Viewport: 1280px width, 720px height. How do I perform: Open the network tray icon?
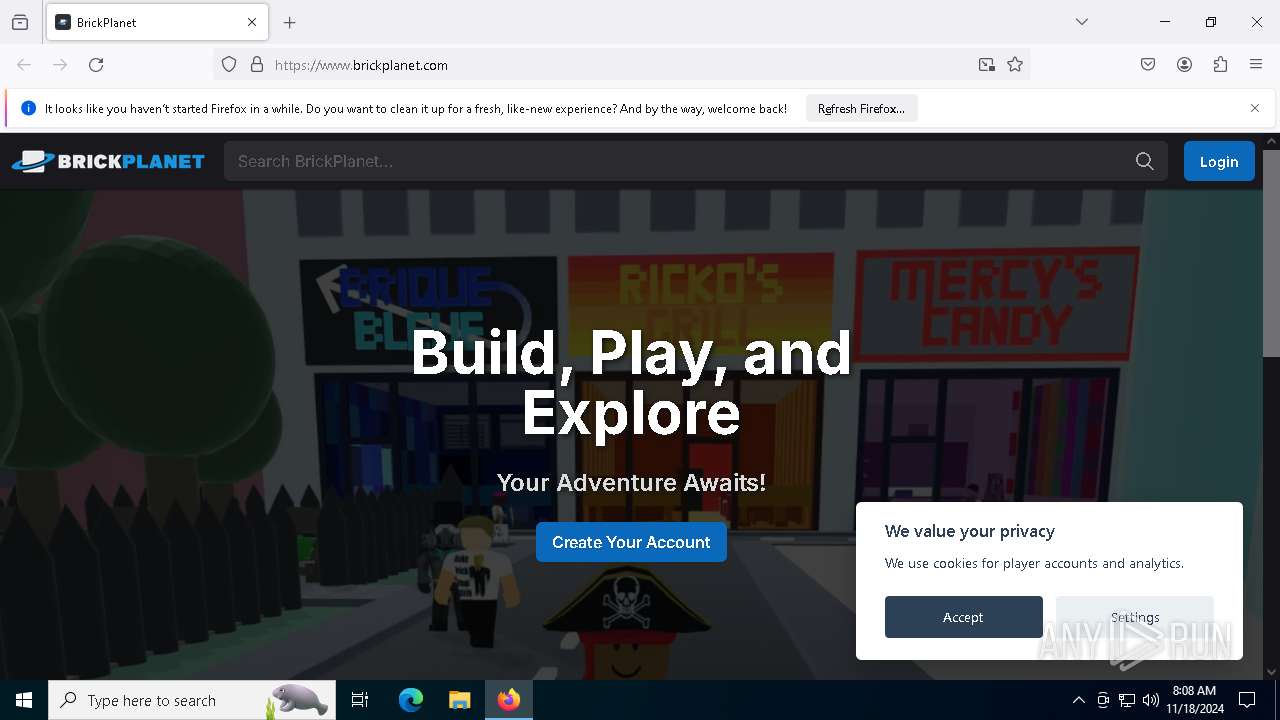(x=1127, y=700)
